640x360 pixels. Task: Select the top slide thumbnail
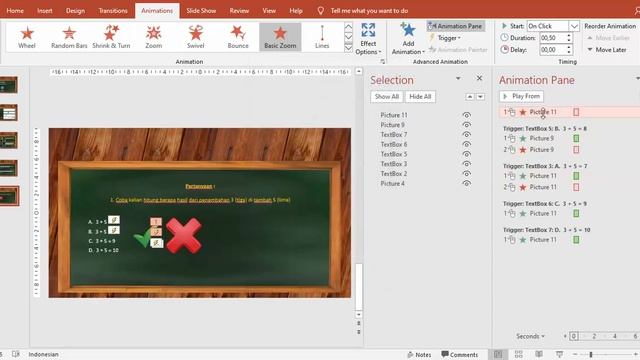(x=9, y=85)
